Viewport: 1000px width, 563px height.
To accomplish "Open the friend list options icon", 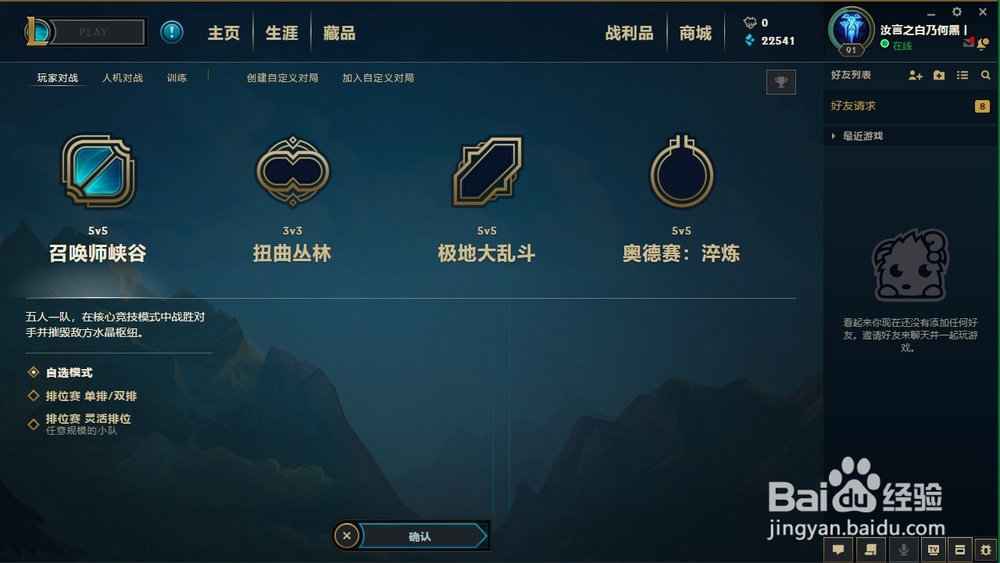I will pos(962,75).
